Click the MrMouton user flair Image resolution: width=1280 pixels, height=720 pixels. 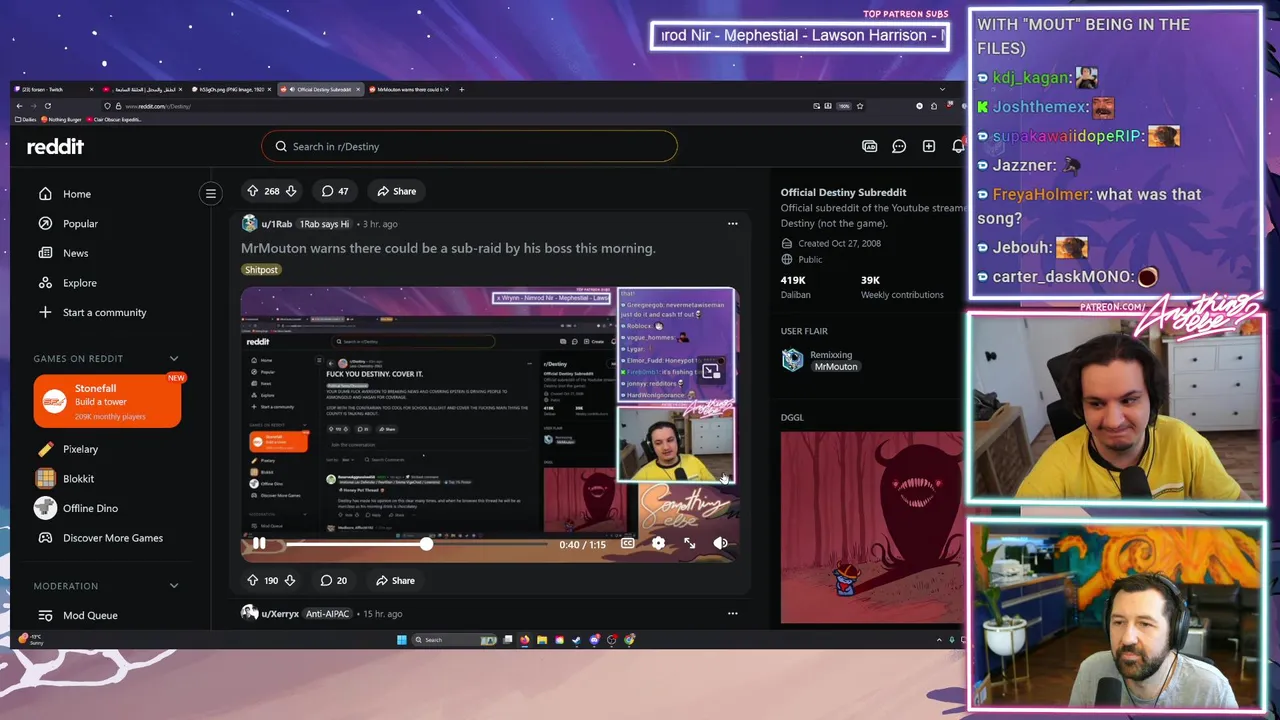(836, 367)
